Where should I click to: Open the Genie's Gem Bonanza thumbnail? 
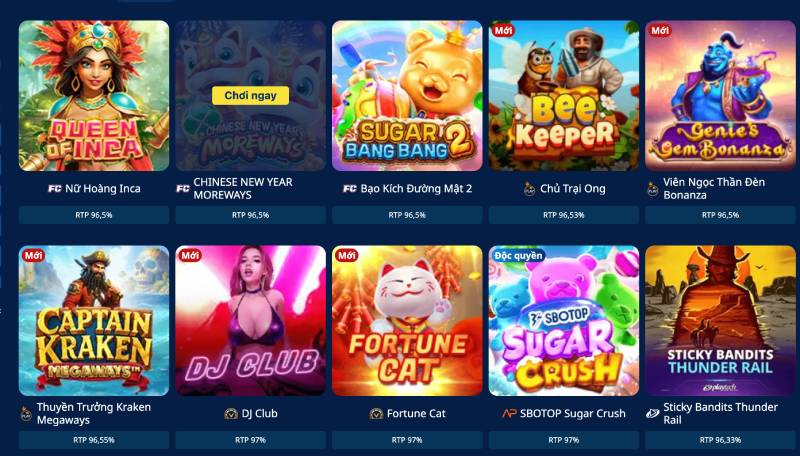click(x=720, y=95)
